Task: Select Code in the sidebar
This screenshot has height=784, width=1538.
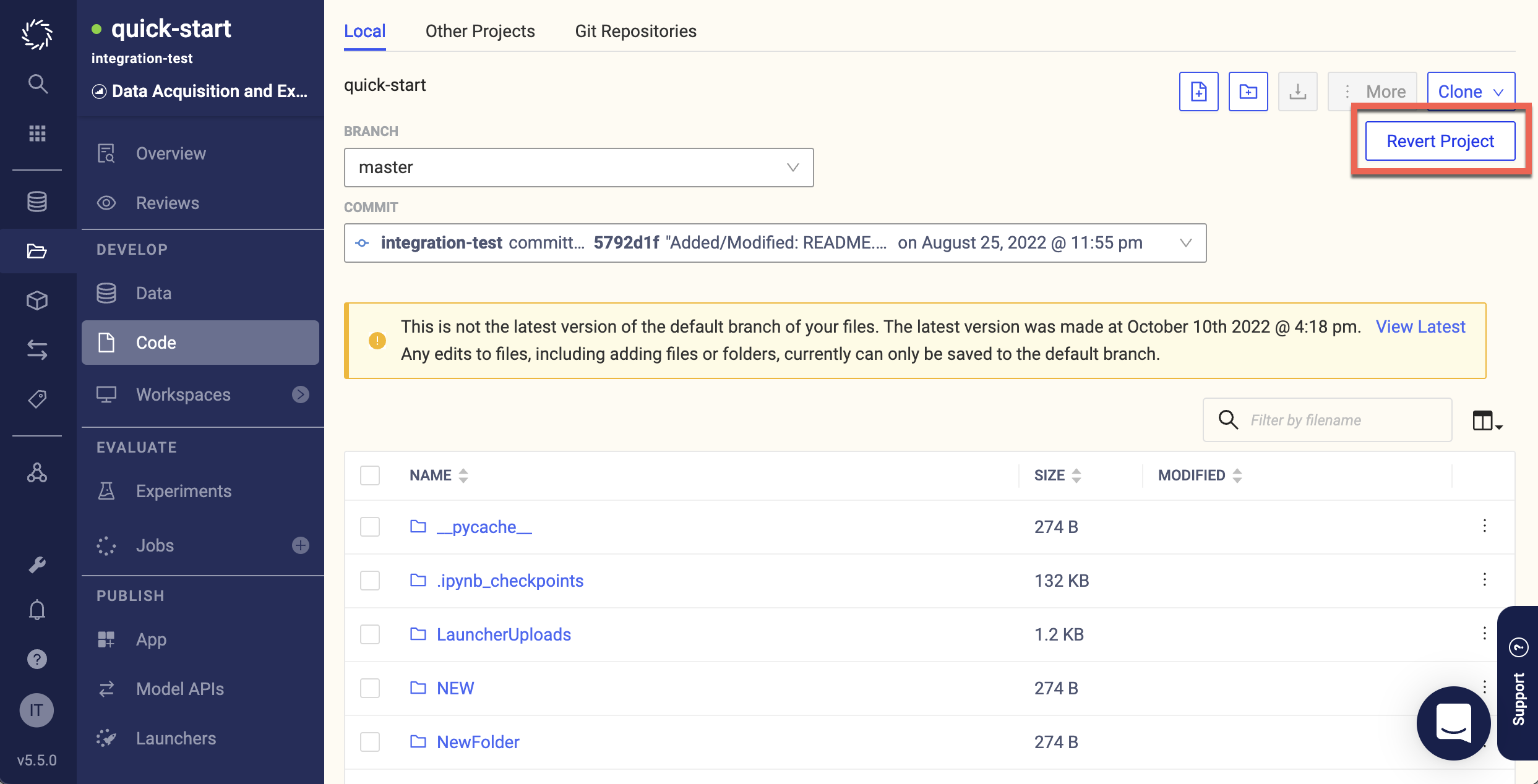Action: 200,343
